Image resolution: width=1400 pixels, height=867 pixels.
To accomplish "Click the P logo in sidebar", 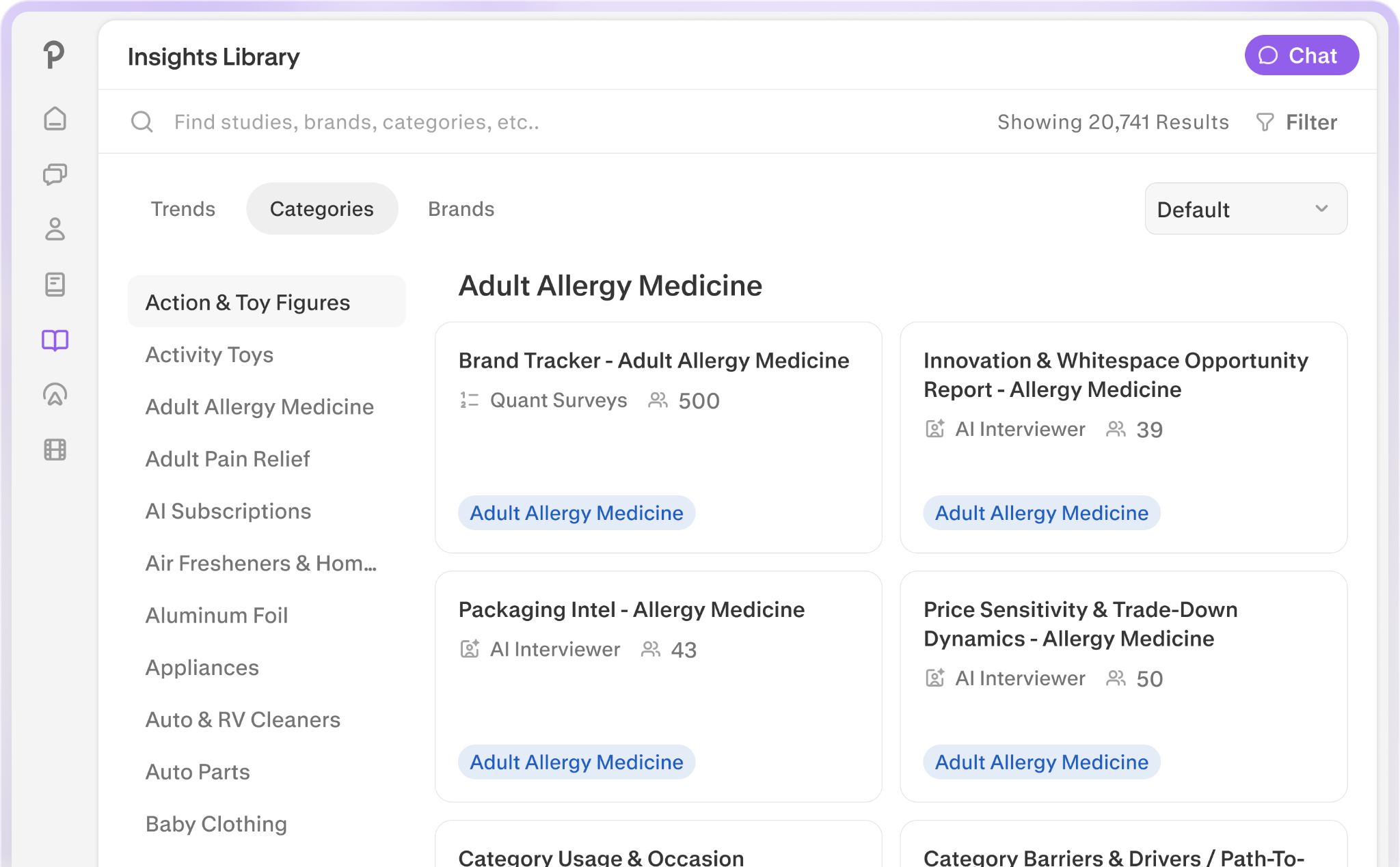I will click(x=54, y=54).
